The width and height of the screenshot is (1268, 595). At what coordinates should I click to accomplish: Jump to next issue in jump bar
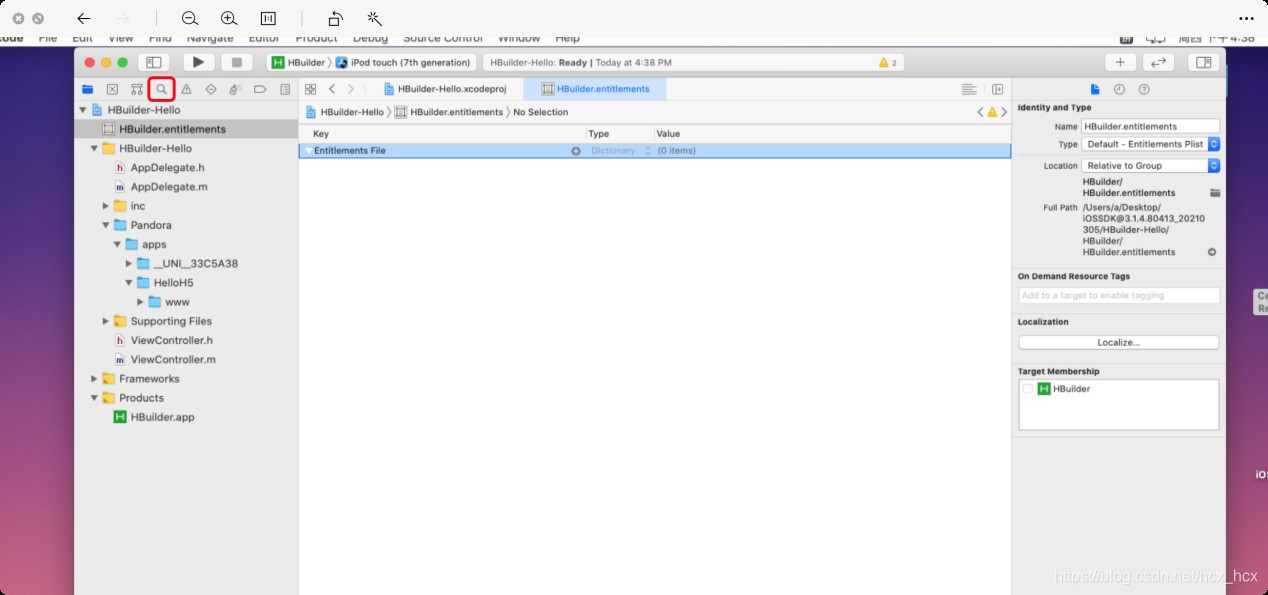point(1004,112)
